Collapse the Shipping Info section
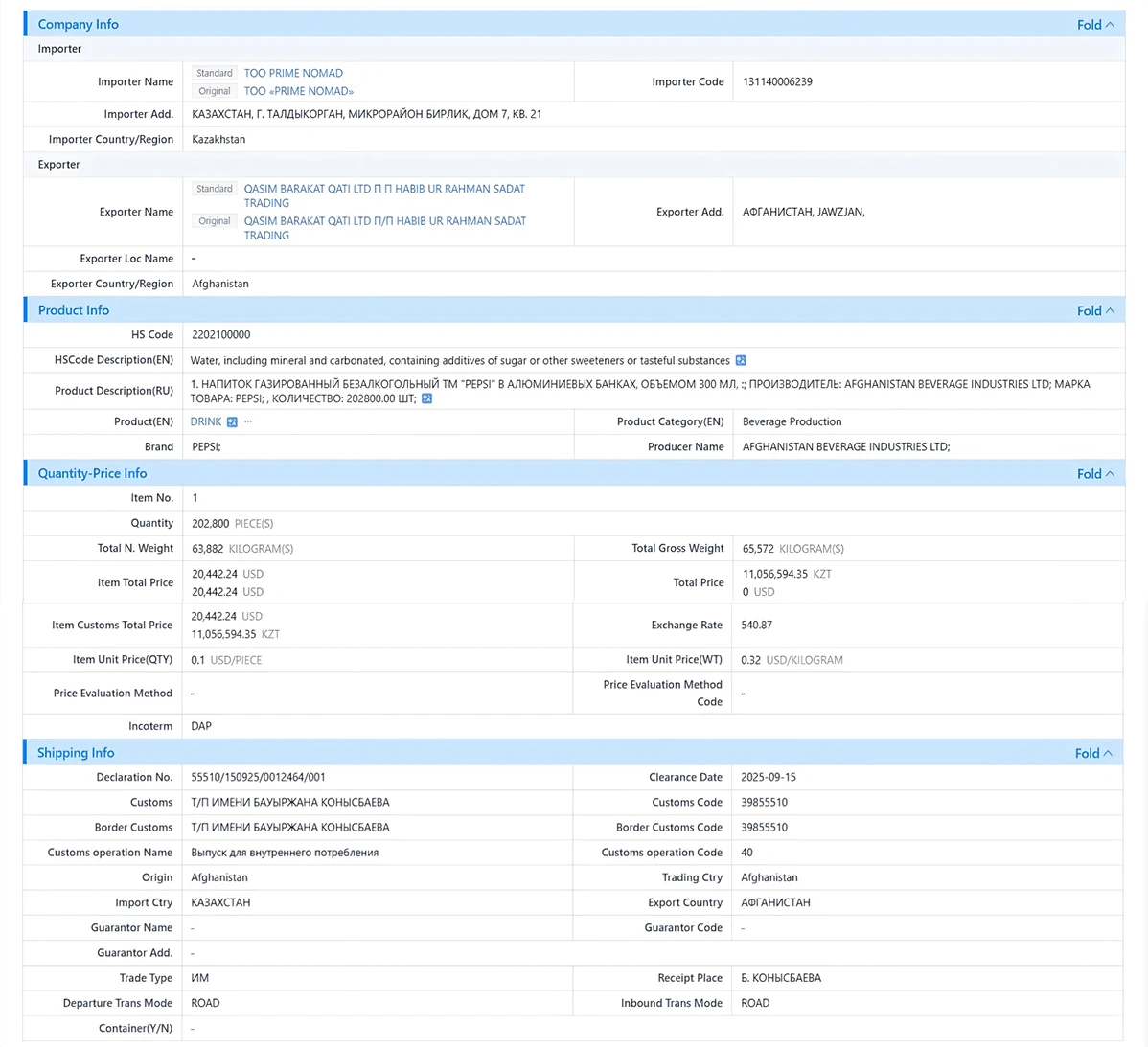This screenshot has width=1148, height=1047. [x=1093, y=754]
